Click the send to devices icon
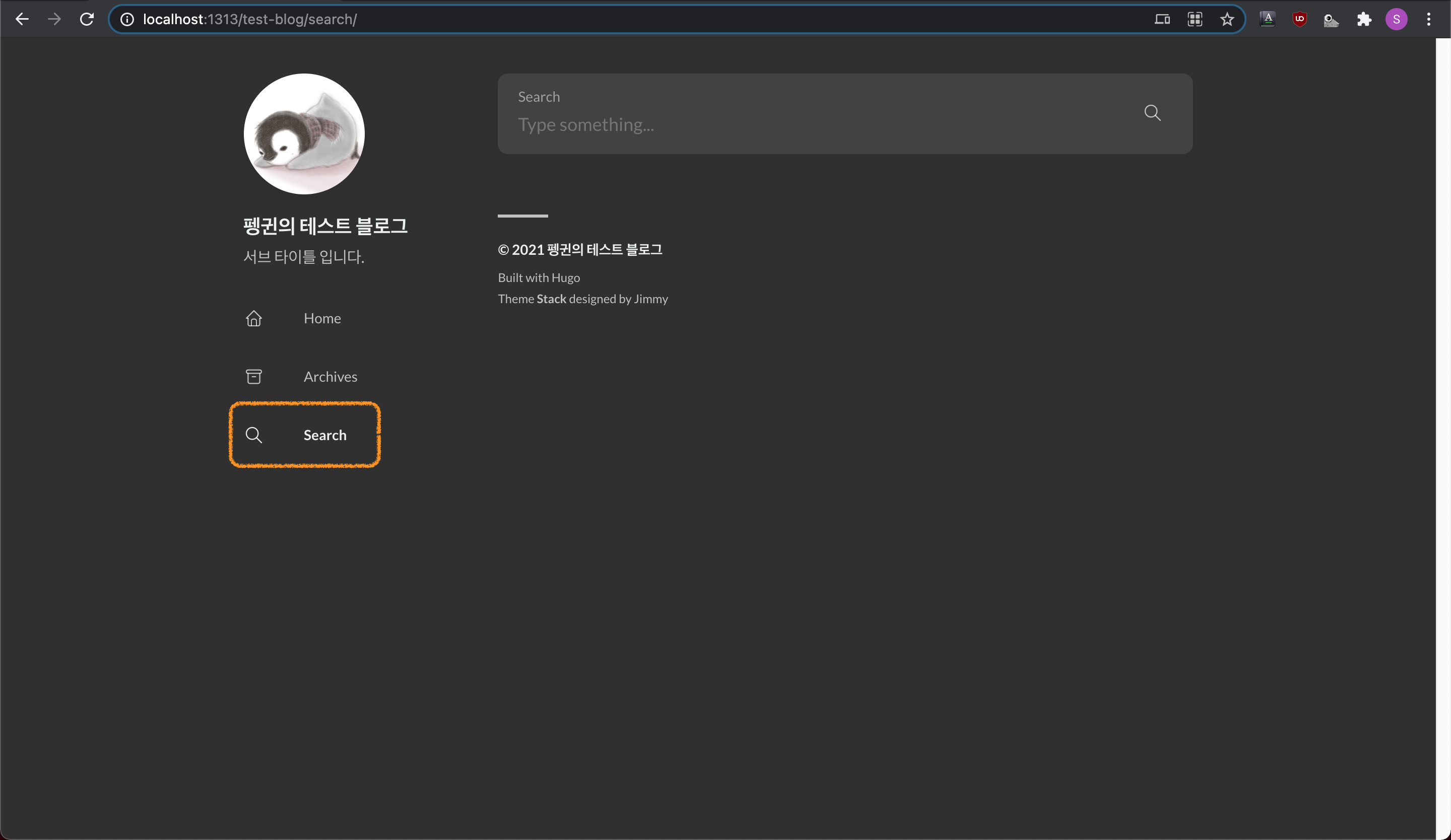Image resolution: width=1451 pixels, height=840 pixels. pyautogui.click(x=1162, y=20)
